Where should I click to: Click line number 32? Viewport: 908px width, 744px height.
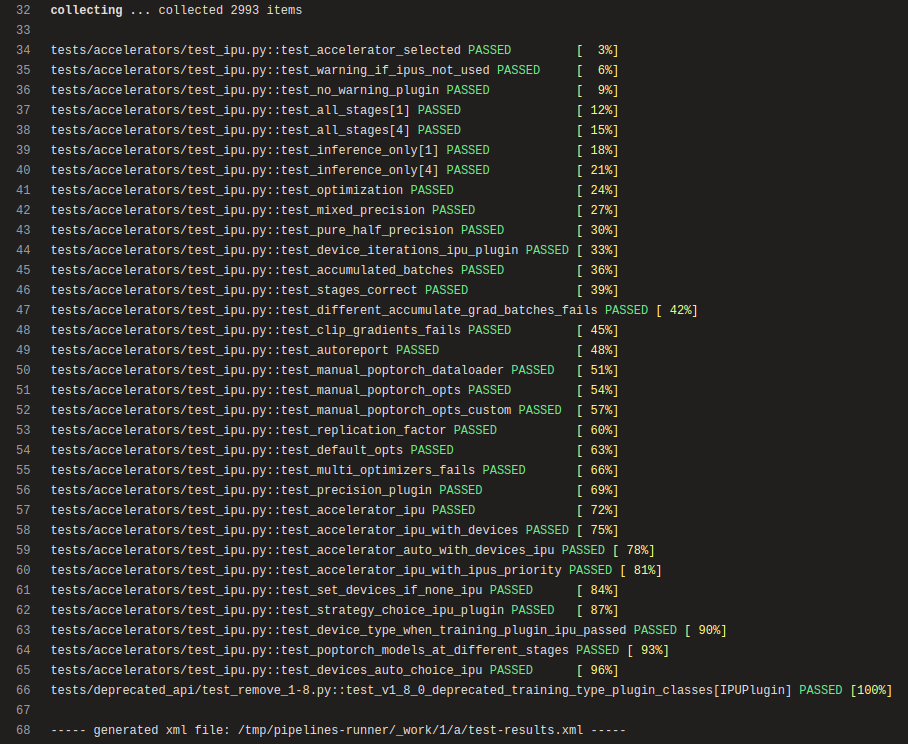pyautogui.click(x=23, y=10)
